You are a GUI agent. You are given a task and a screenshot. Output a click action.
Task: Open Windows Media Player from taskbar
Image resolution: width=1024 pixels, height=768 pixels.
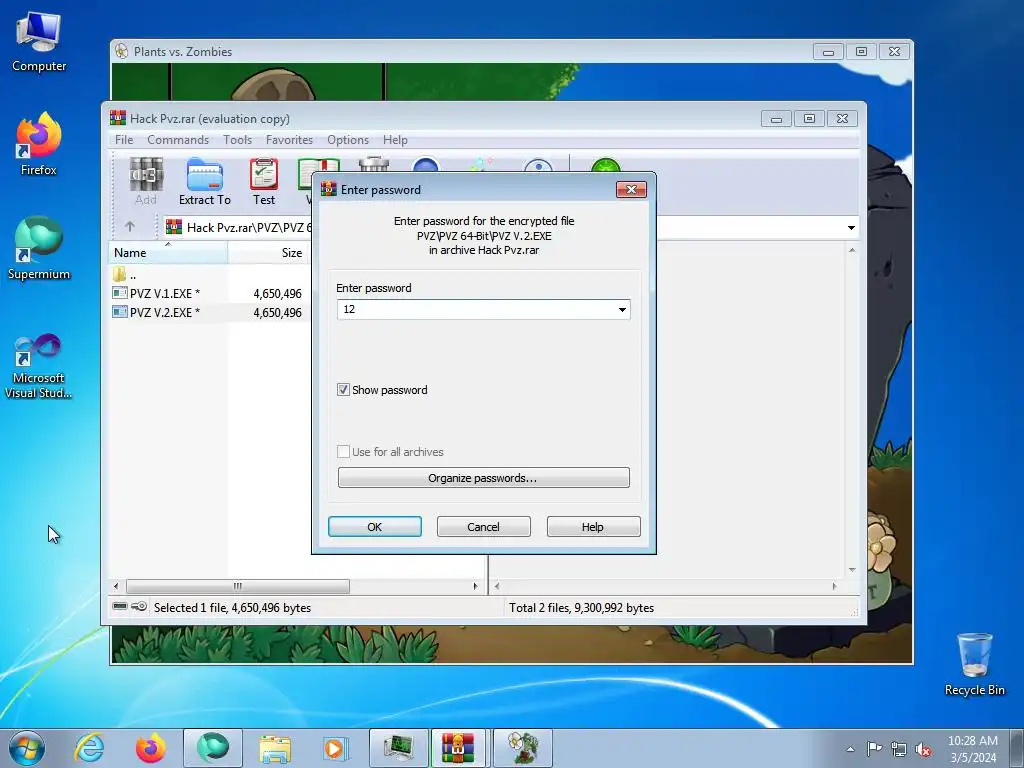[337, 748]
